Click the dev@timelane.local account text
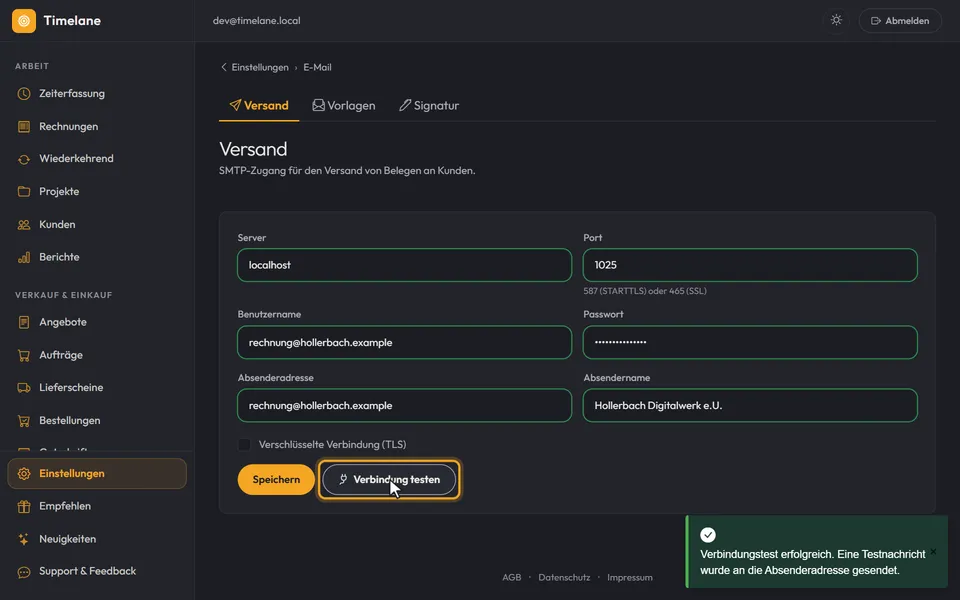The image size is (960, 600). tap(257, 20)
